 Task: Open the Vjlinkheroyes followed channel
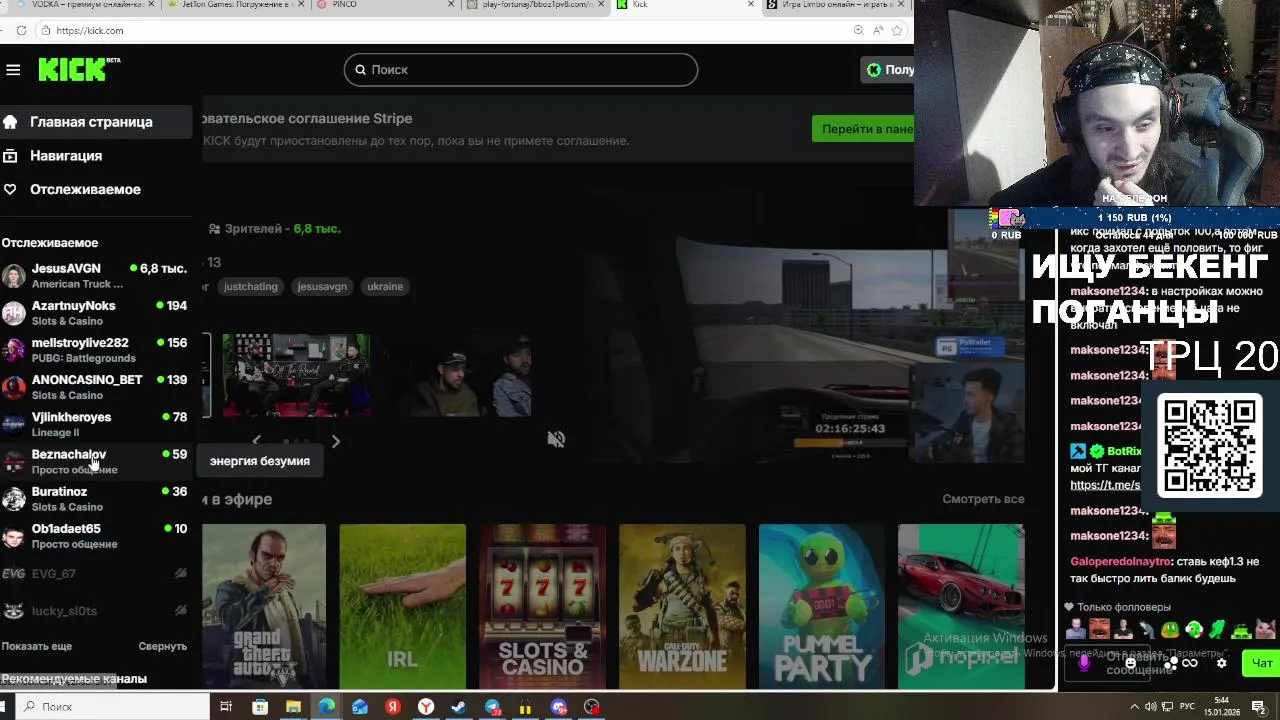pyautogui.click(x=95, y=424)
